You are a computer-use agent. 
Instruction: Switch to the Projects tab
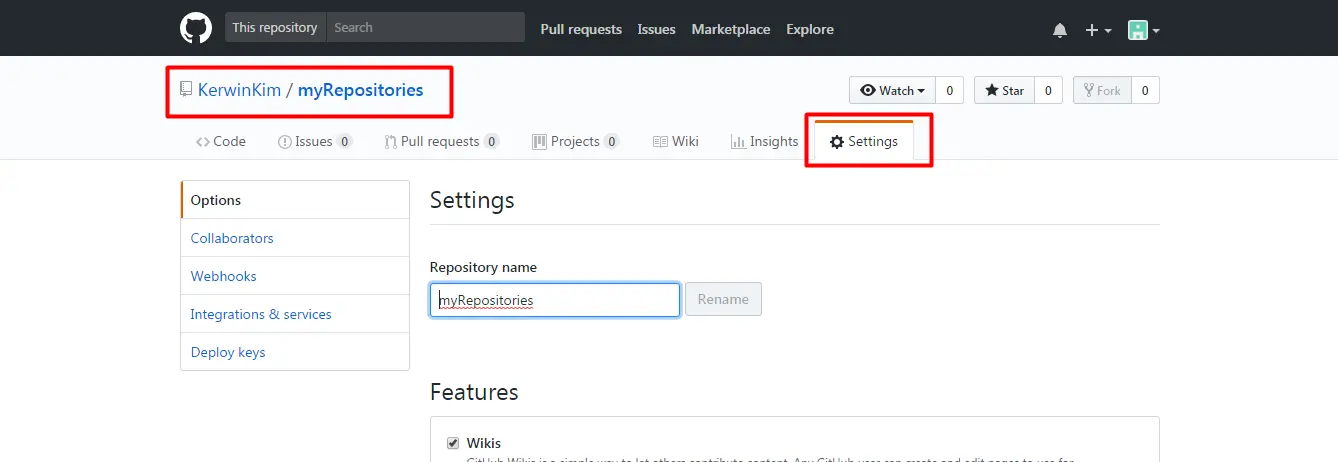[576, 142]
